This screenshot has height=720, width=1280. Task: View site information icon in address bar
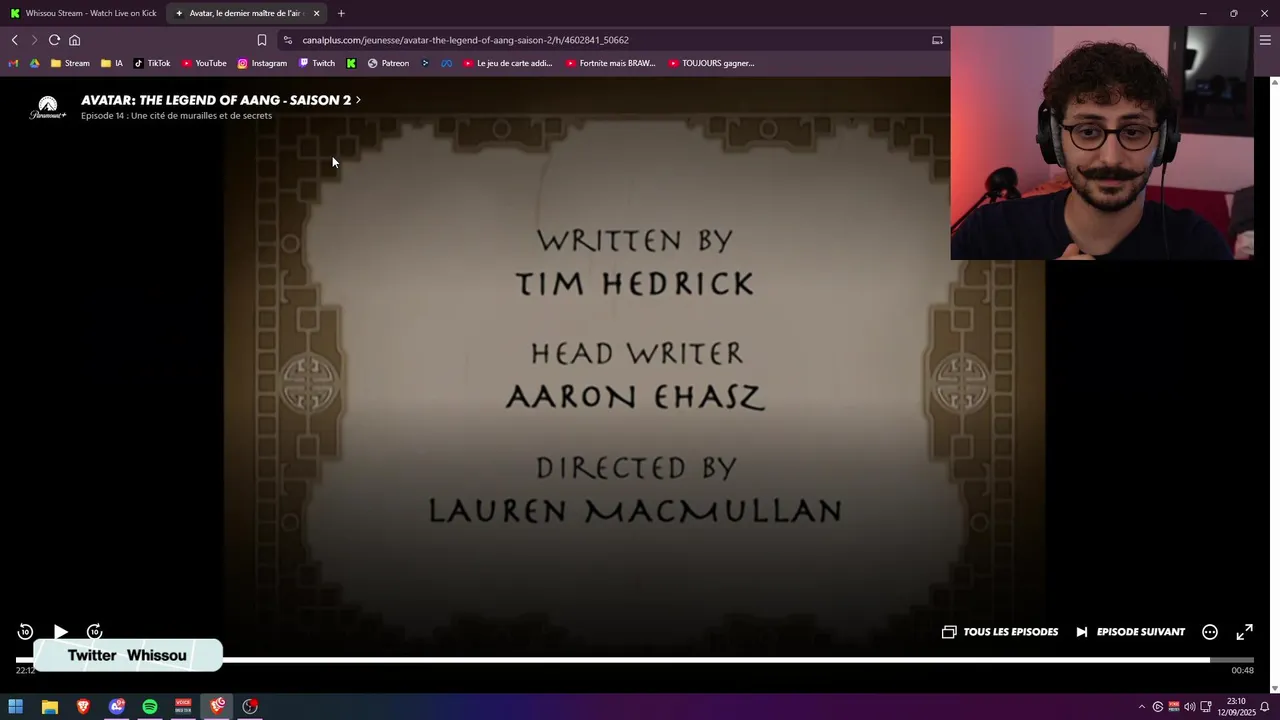(288, 40)
